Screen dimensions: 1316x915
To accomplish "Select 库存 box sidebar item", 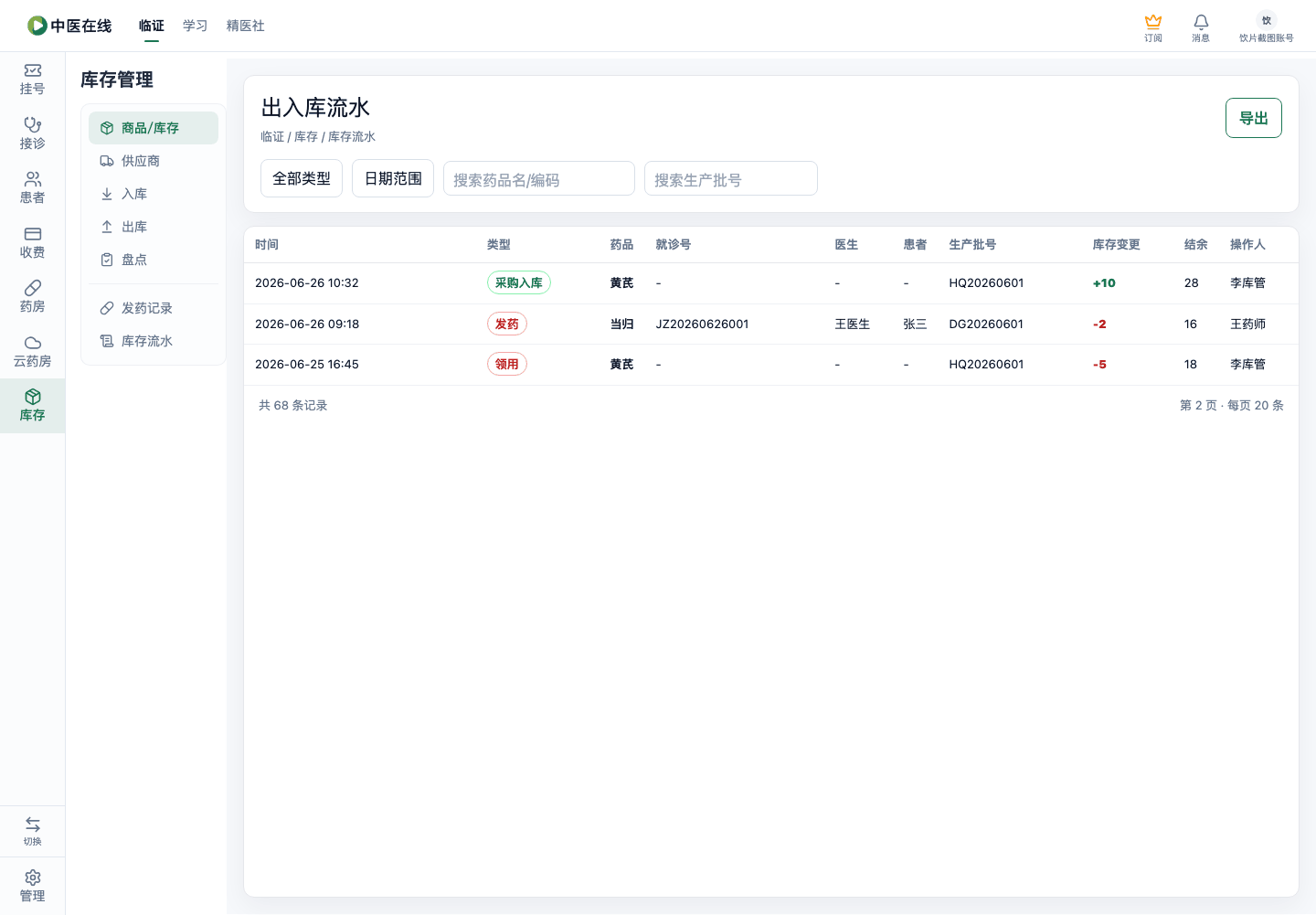I will click(x=33, y=406).
